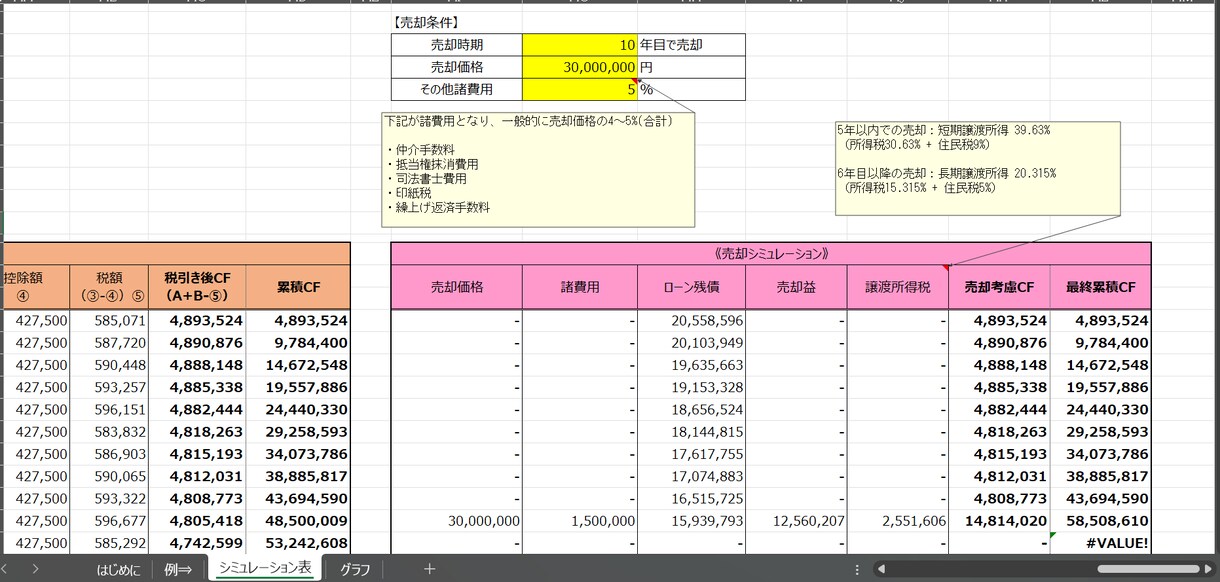Viewport: 1220px width, 582px height.
Task: Click the loan balance cell 16,515,725
Action: tap(691, 498)
